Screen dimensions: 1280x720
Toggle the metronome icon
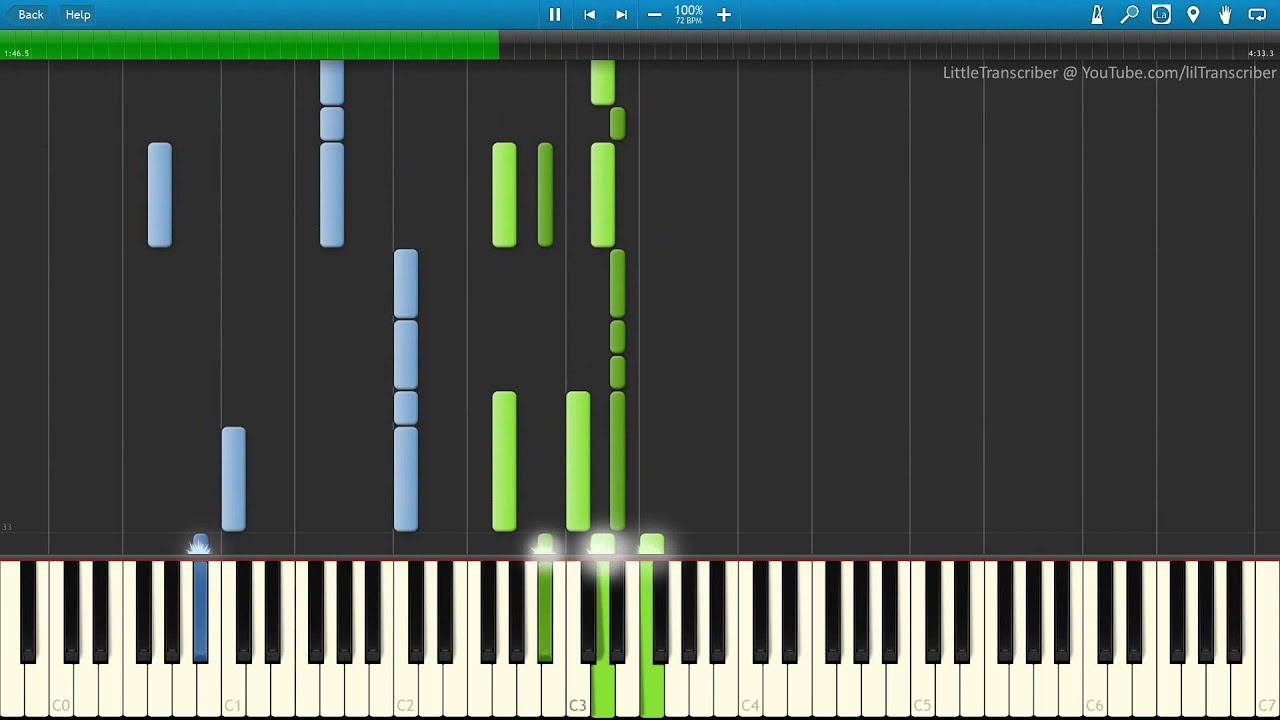point(1097,15)
